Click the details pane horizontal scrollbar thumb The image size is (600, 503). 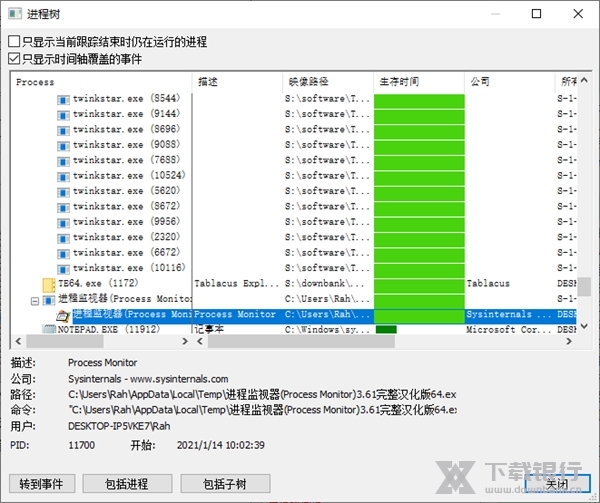click(x=301, y=341)
